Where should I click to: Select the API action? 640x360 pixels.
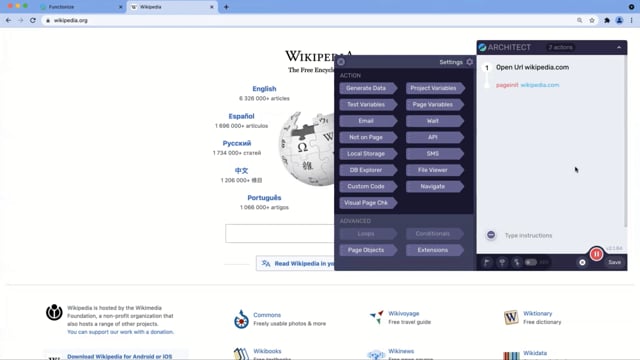tap(435, 137)
